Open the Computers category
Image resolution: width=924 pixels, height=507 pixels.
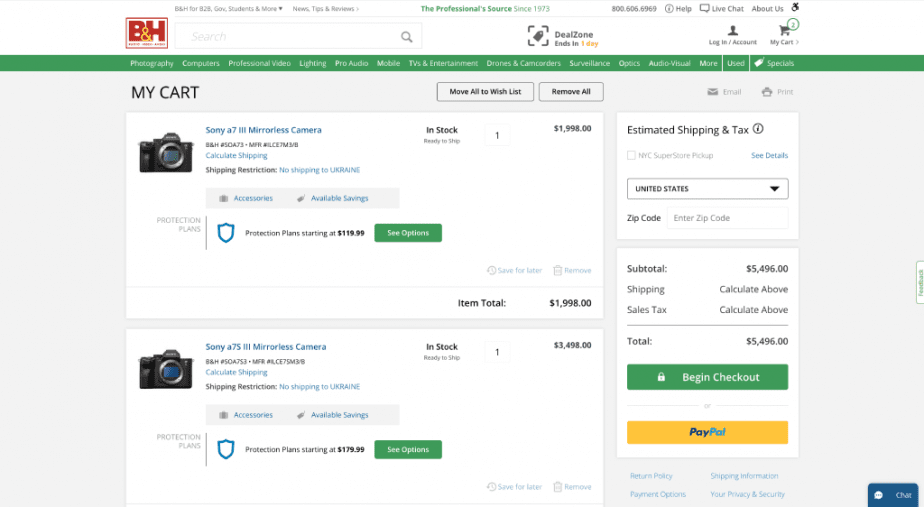pyautogui.click(x=201, y=63)
